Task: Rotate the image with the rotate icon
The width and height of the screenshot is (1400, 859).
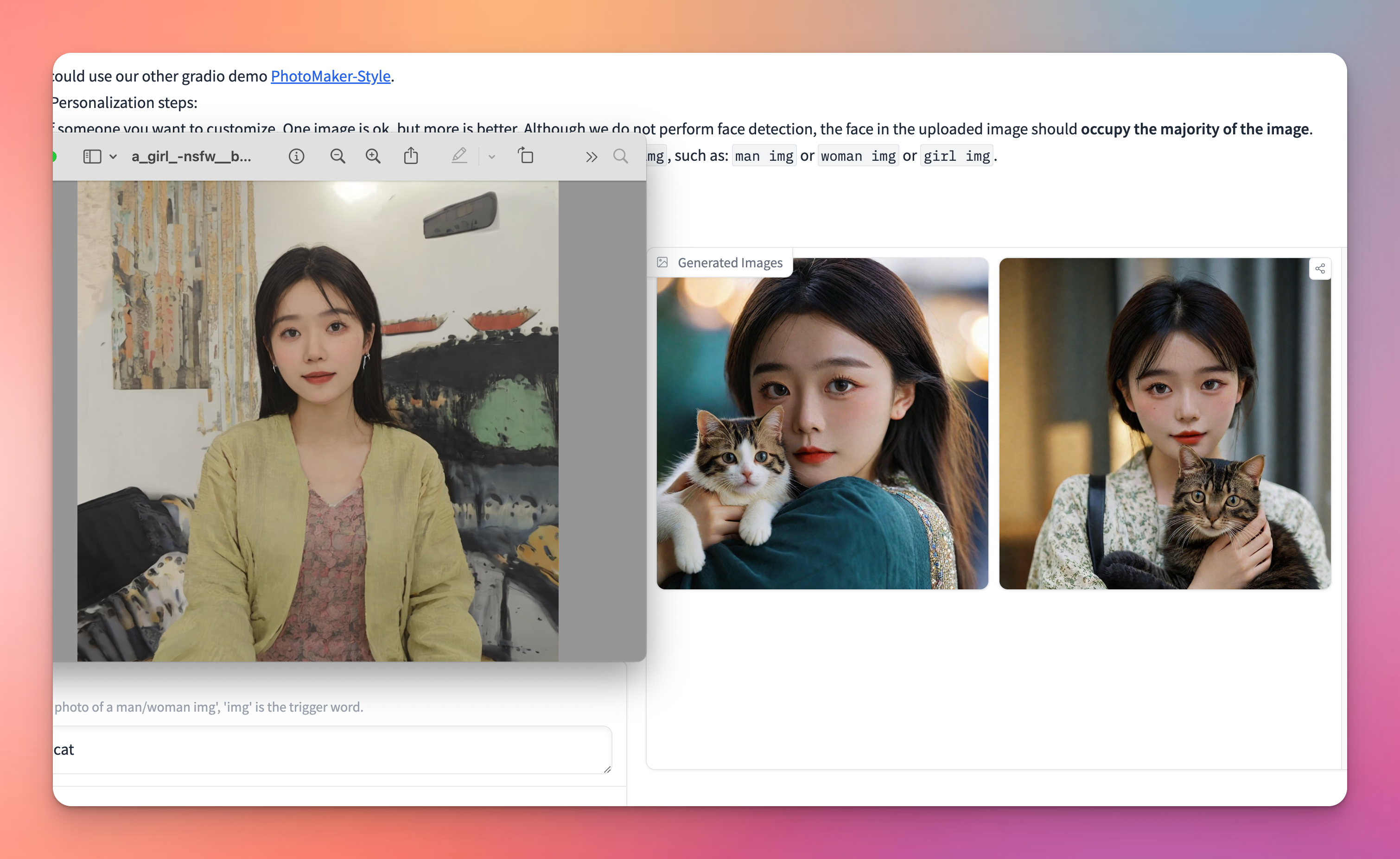Action: pyautogui.click(x=526, y=156)
